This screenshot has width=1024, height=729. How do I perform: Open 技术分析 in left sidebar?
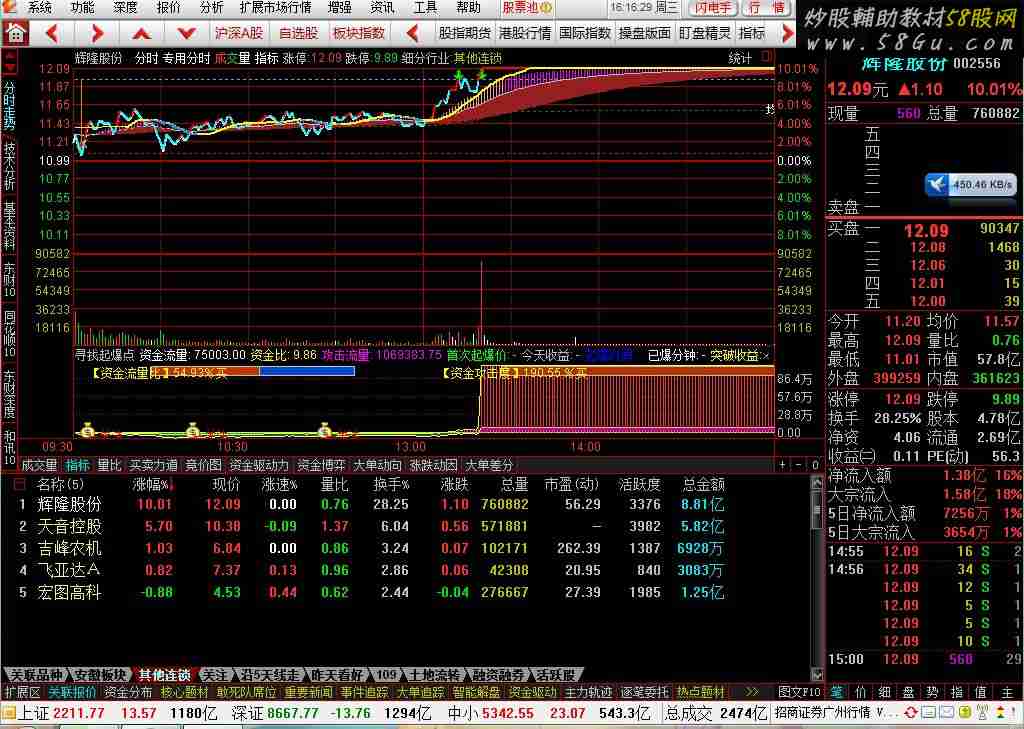click(x=9, y=166)
